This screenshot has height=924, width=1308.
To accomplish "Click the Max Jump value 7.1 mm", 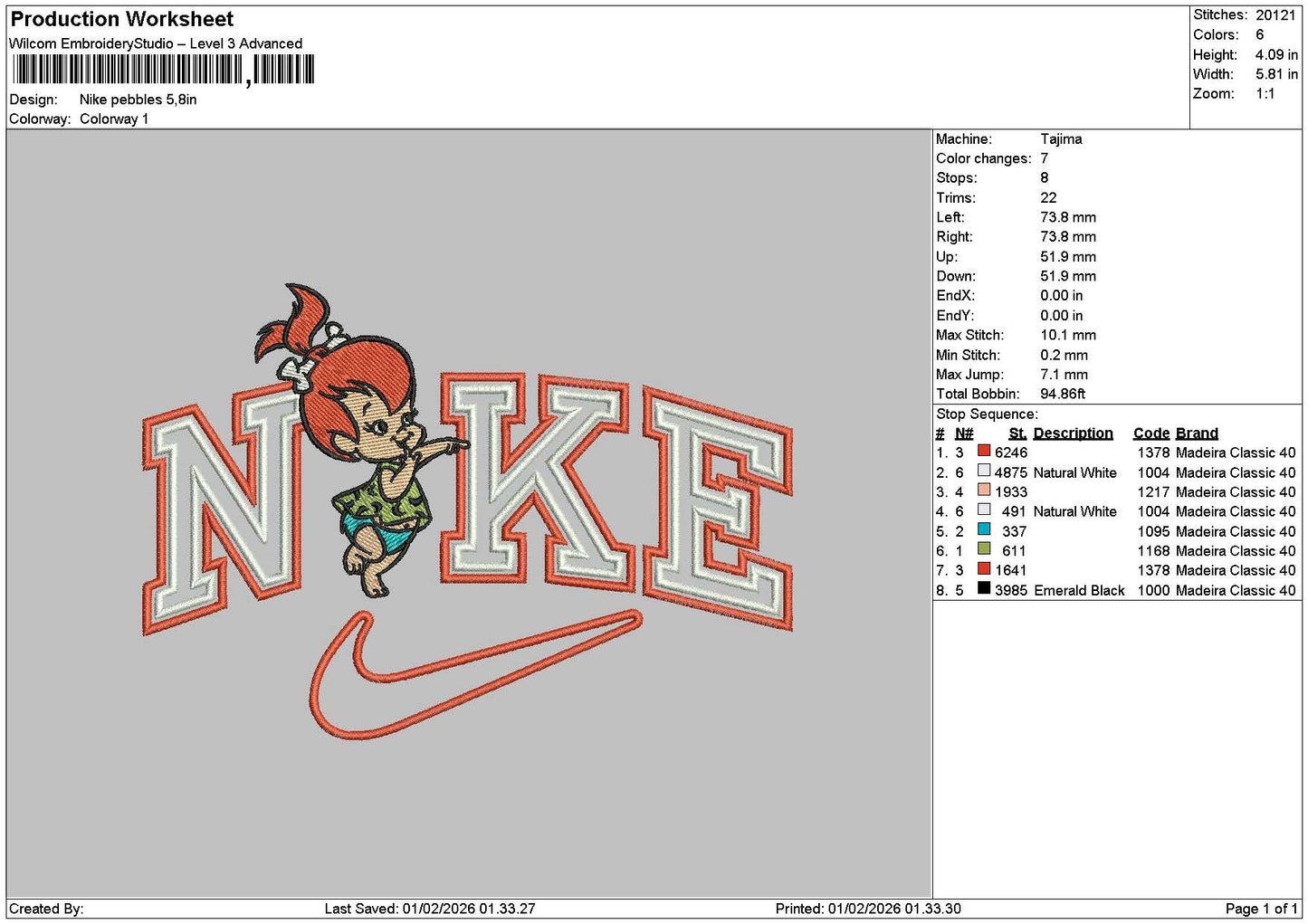I will [x=1065, y=375].
